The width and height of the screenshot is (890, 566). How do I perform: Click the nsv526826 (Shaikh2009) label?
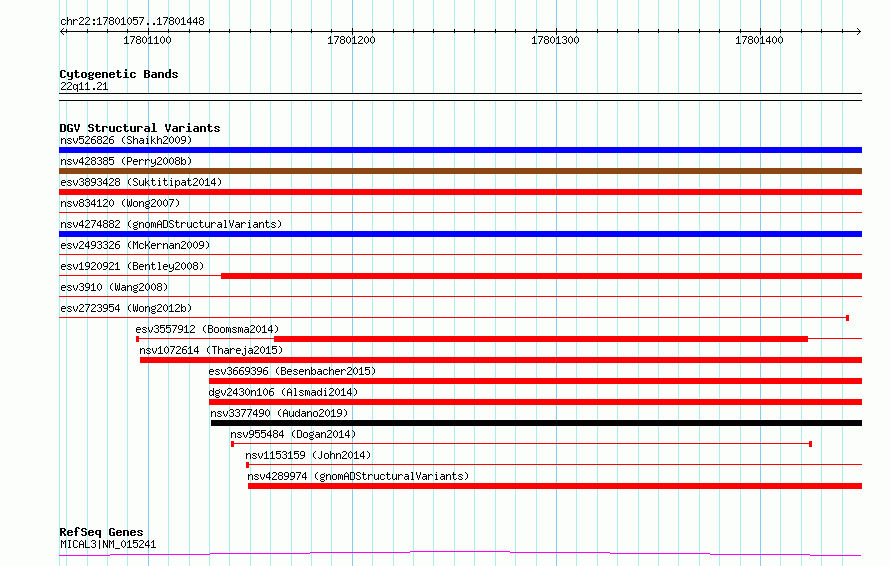126,140
